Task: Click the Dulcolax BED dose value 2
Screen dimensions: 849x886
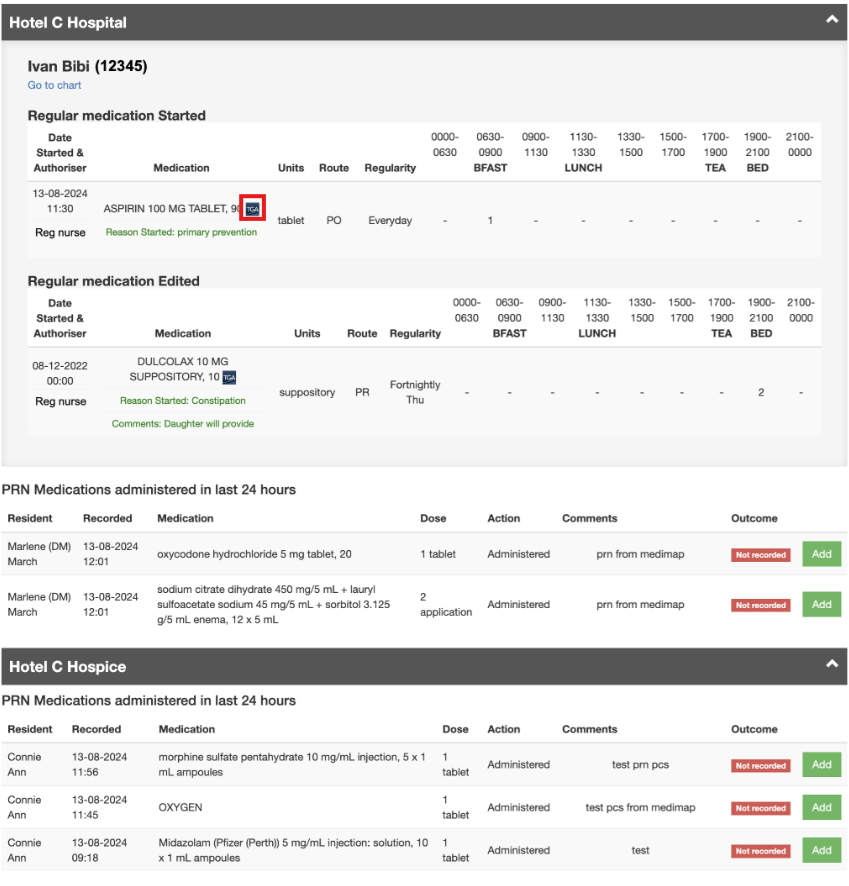Action: point(761,393)
